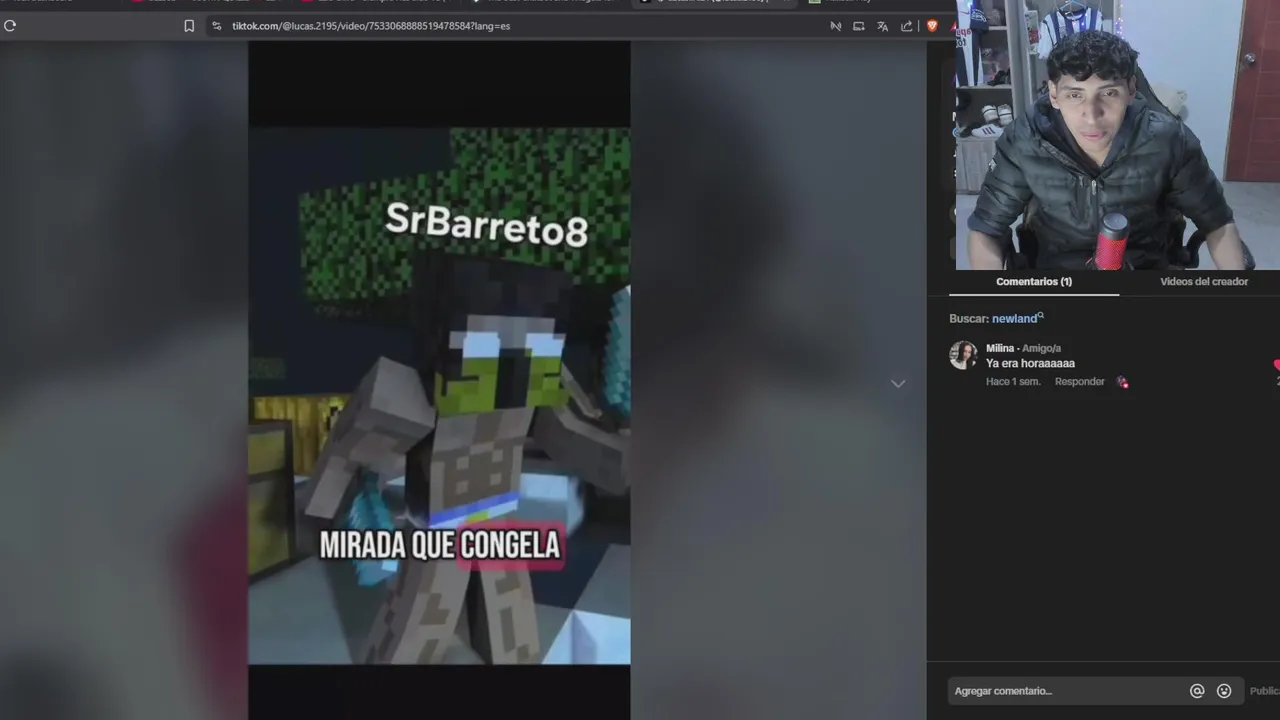Open site settings icon beside the URL
Image resolution: width=1280 pixels, height=720 pixels.
(217, 26)
